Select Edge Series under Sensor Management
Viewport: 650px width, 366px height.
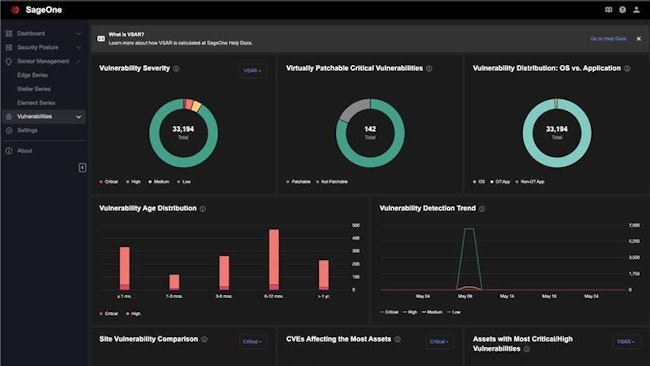32,75
